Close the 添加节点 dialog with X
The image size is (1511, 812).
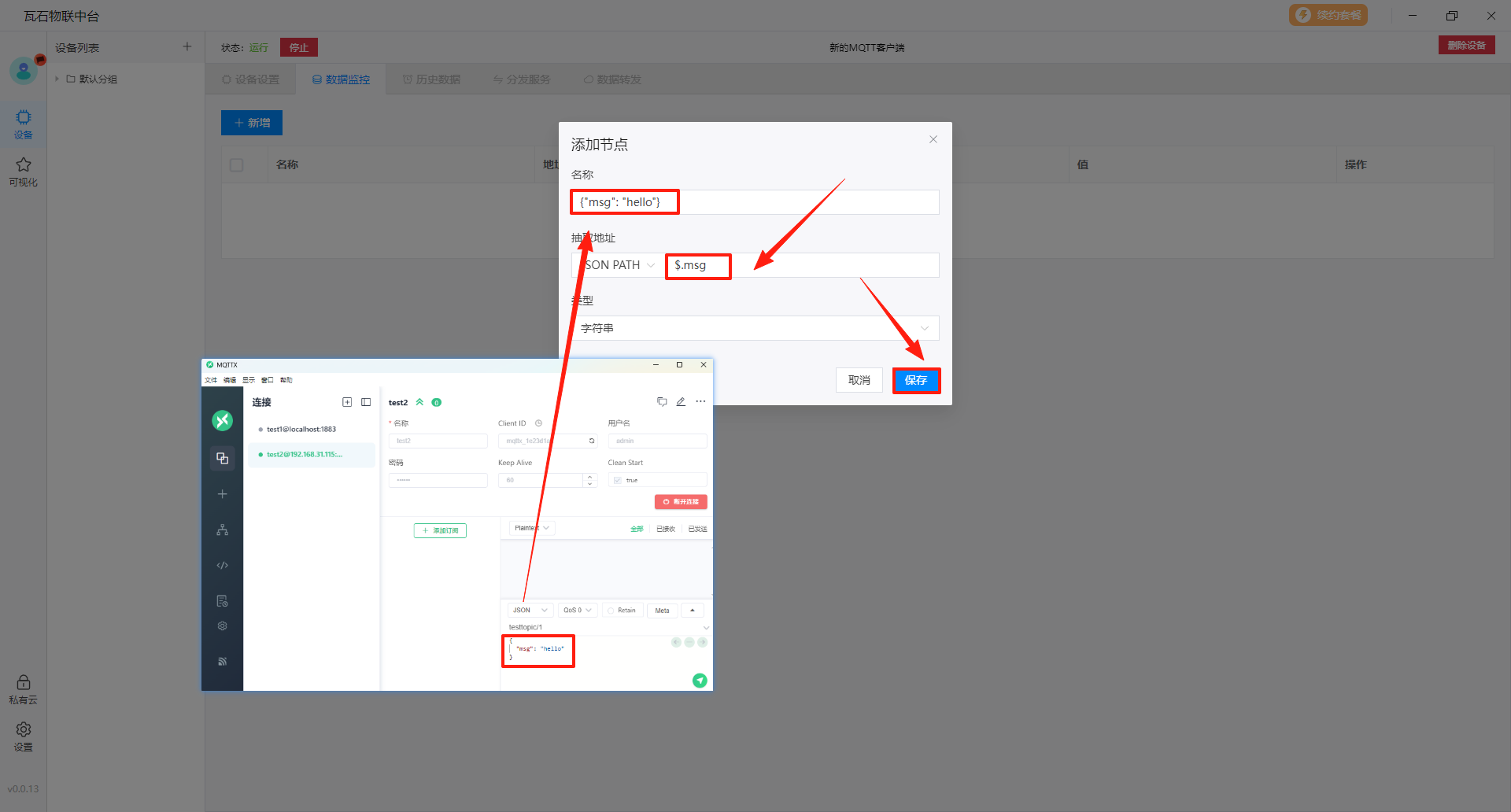pyautogui.click(x=933, y=139)
